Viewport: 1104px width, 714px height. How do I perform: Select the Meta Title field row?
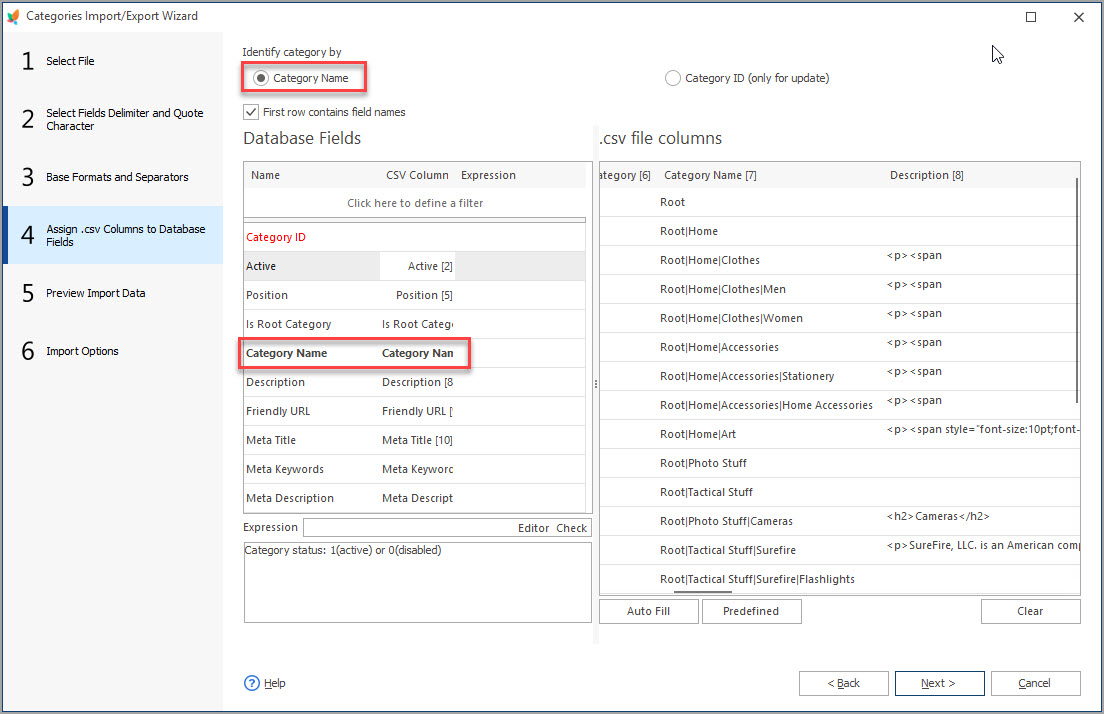[415, 440]
